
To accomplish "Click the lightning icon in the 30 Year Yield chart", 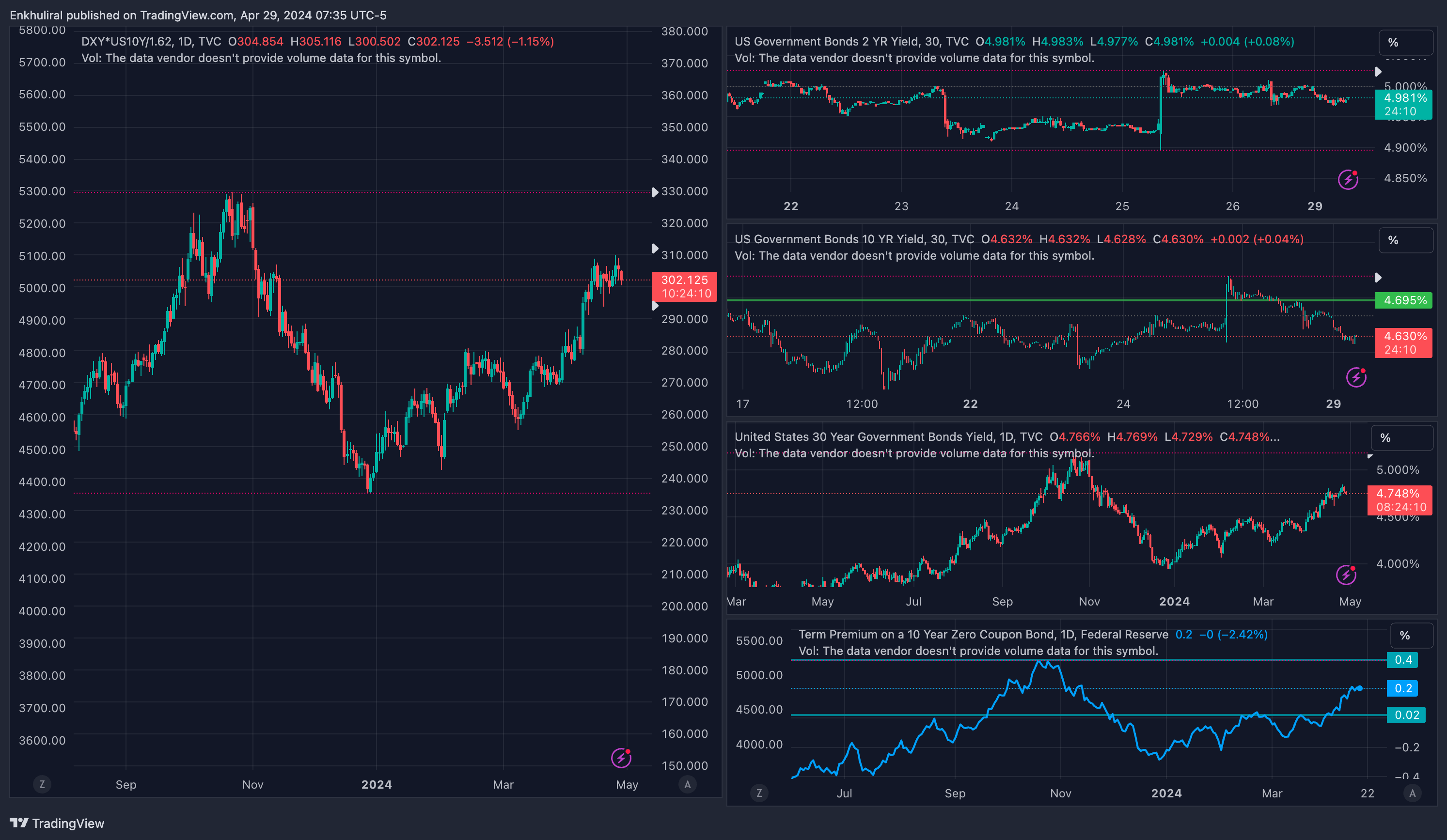I will click(1346, 575).
